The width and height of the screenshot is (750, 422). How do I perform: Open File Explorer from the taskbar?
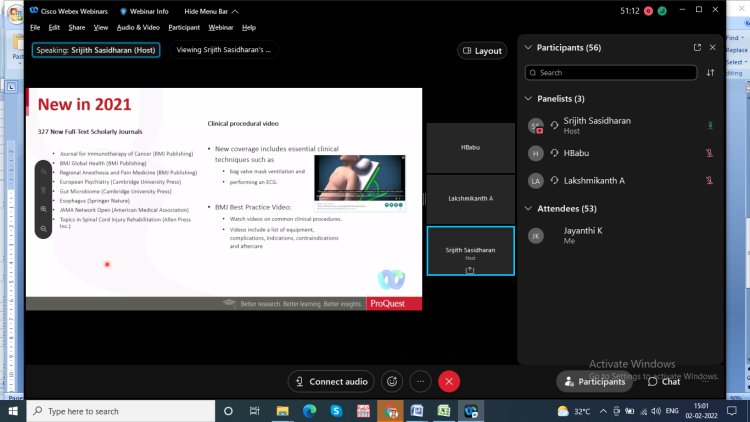pos(282,411)
